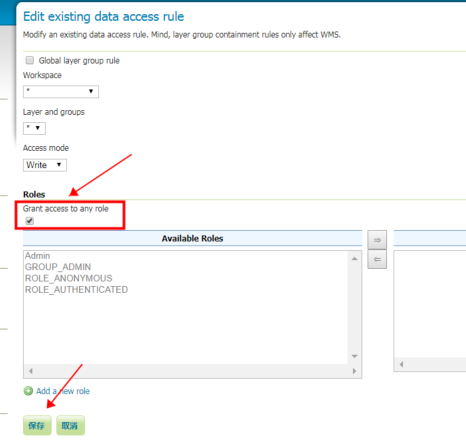Select ROLE_ANONYMOUS in Available Roles list
Image resolution: width=466 pixels, height=445 pixels.
tap(69, 278)
